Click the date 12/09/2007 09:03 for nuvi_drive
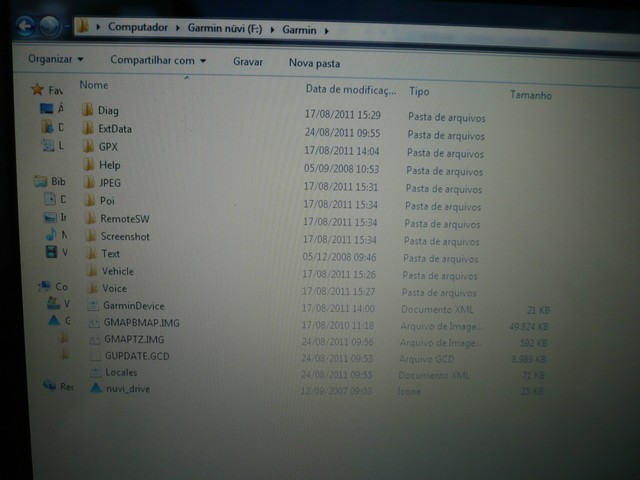The height and width of the screenshot is (480, 640). click(336, 391)
